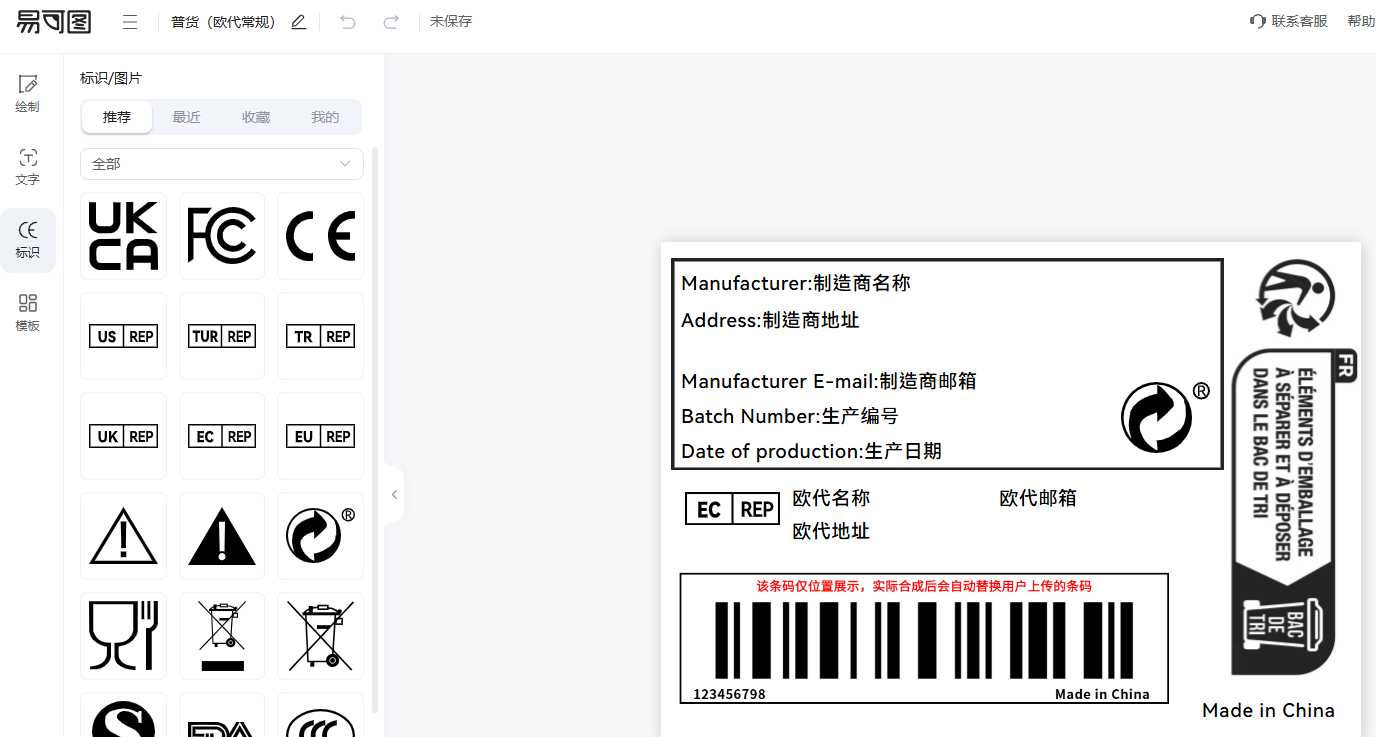Insert the crossed-out wheelie bin without bar
This screenshot has height=737, width=1376.
pos(320,636)
